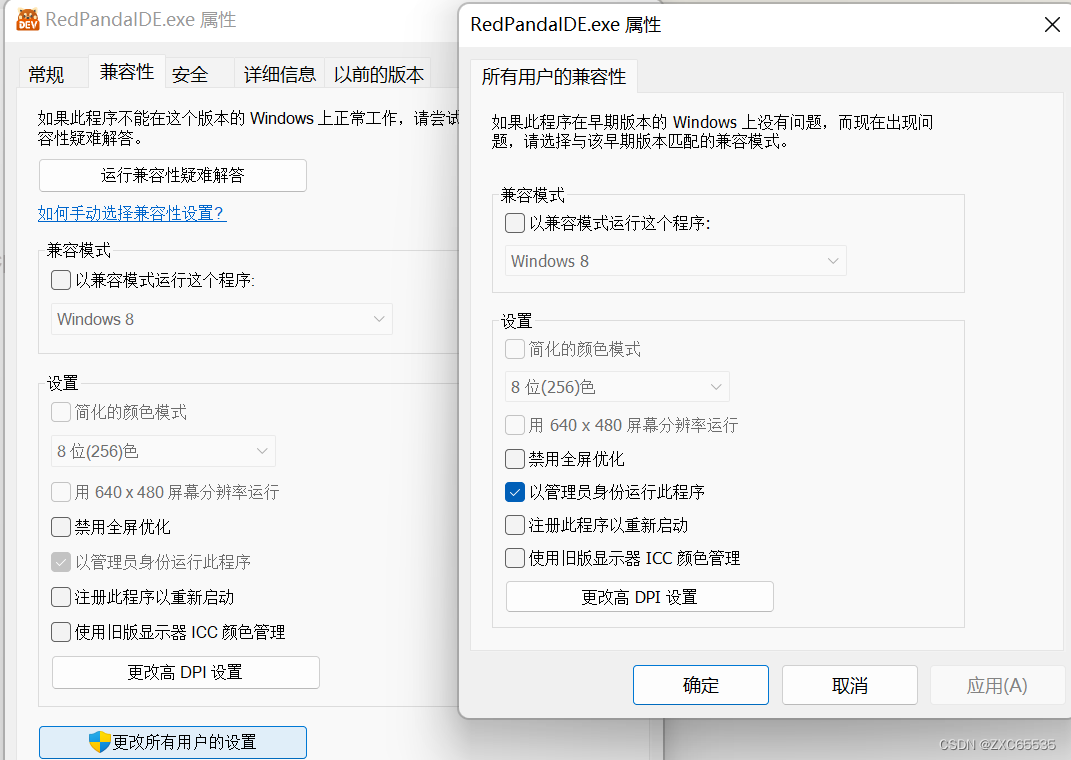
Task: Click 运行兼容性疑难解答 button
Action: [x=172, y=175]
